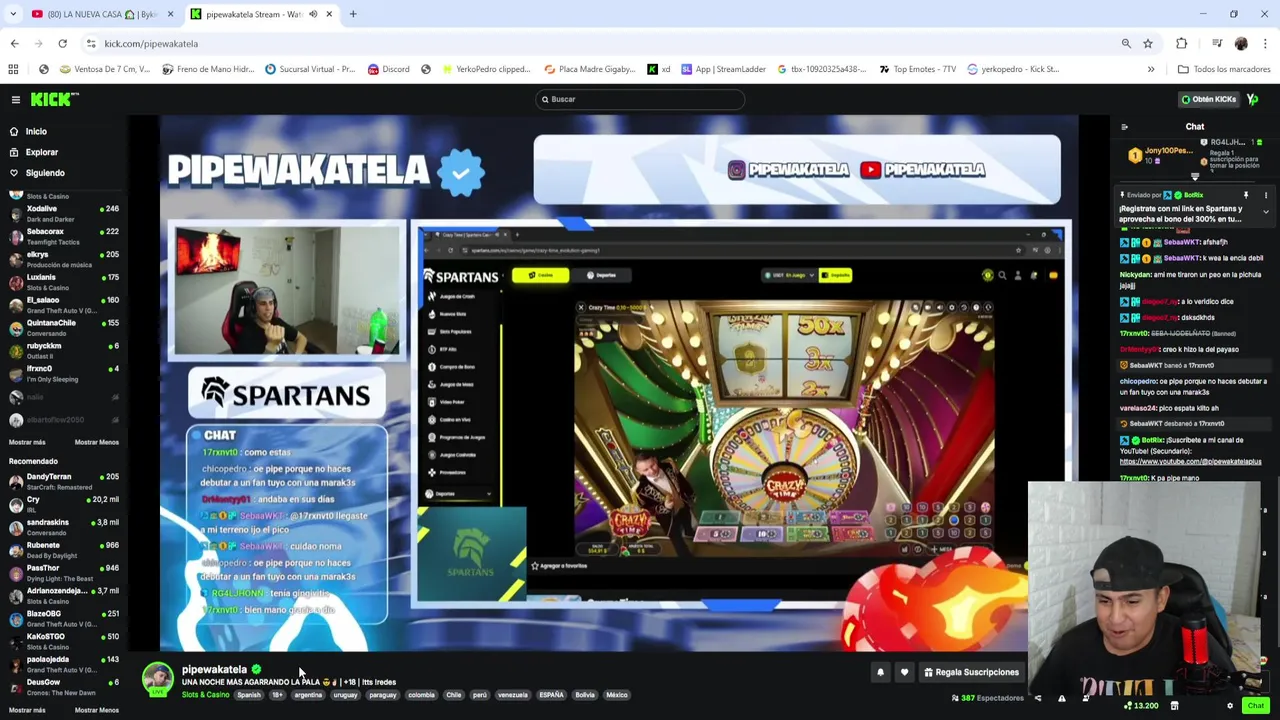Click the Obtén KICKs button
The image size is (1280, 720).
1208,99
